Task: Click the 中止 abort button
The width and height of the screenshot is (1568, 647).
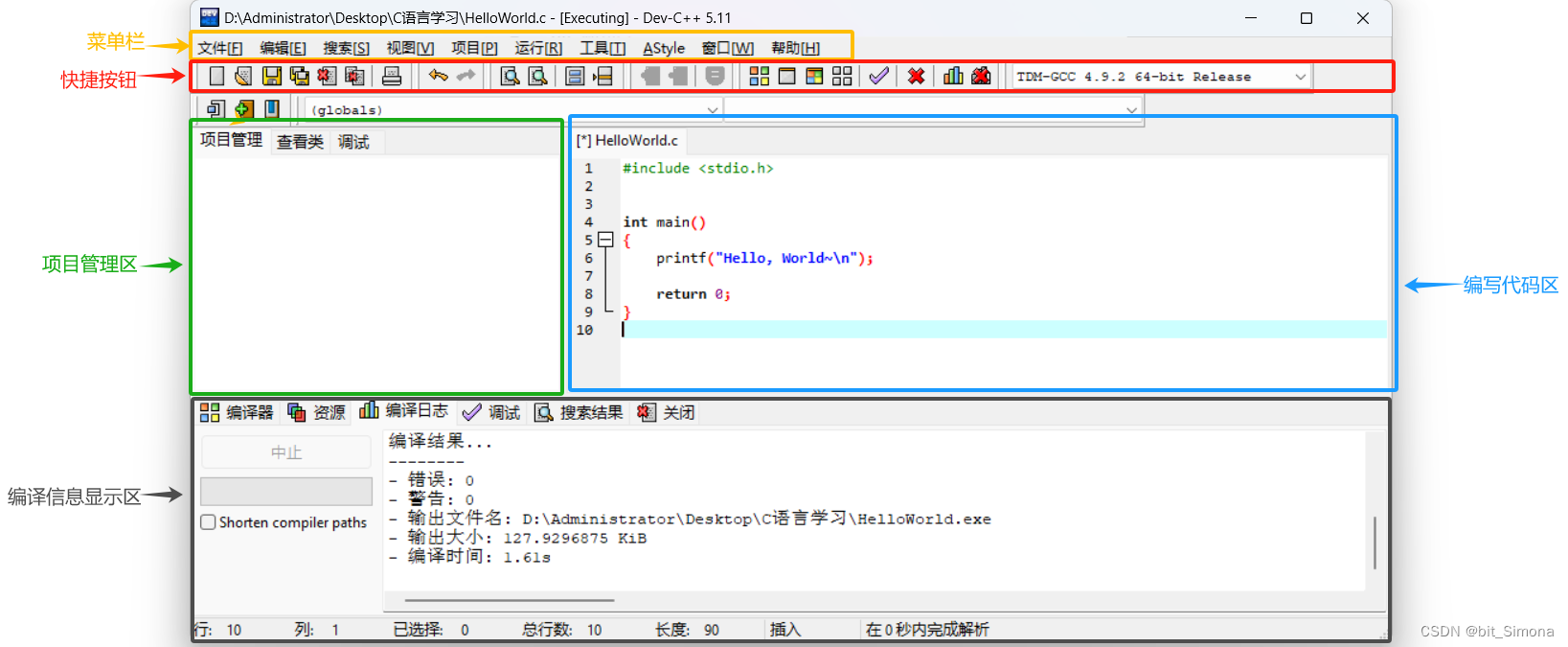Action: (x=286, y=451)
